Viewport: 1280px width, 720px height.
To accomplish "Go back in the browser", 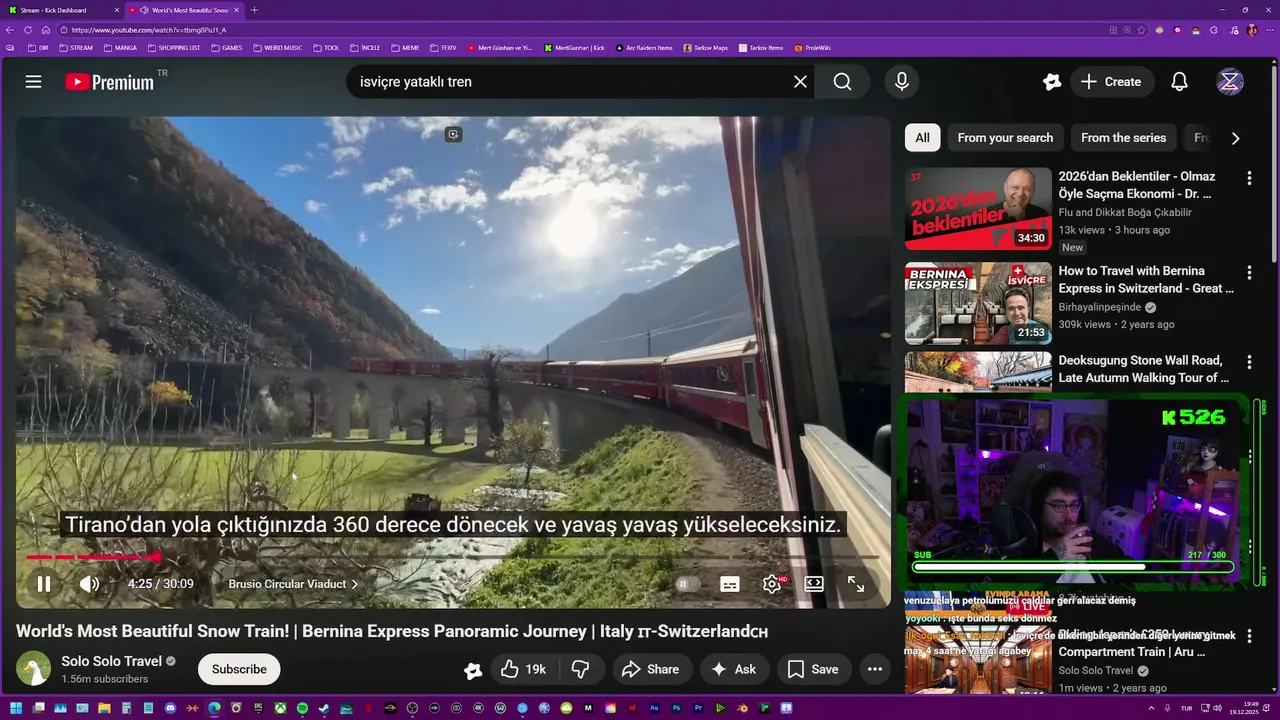I will (11, 30).
